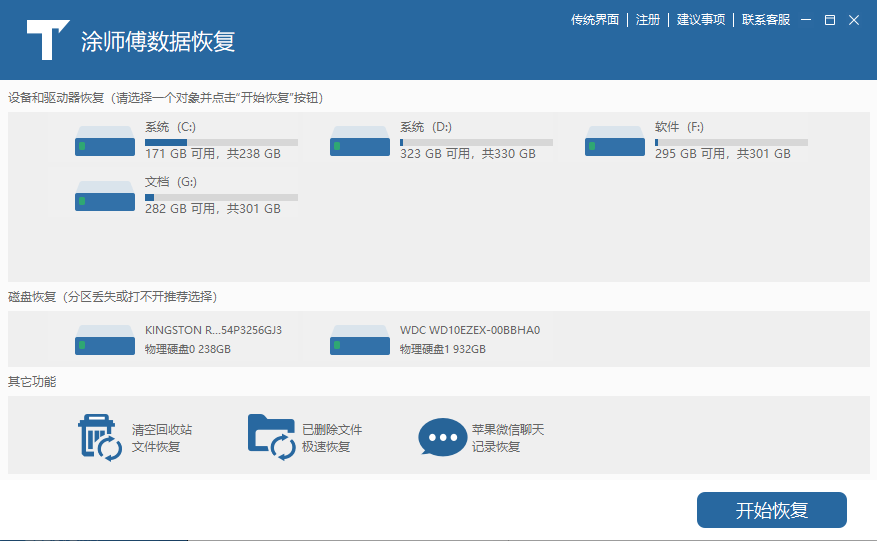Open the 注册 link

(x=648, y=20)
